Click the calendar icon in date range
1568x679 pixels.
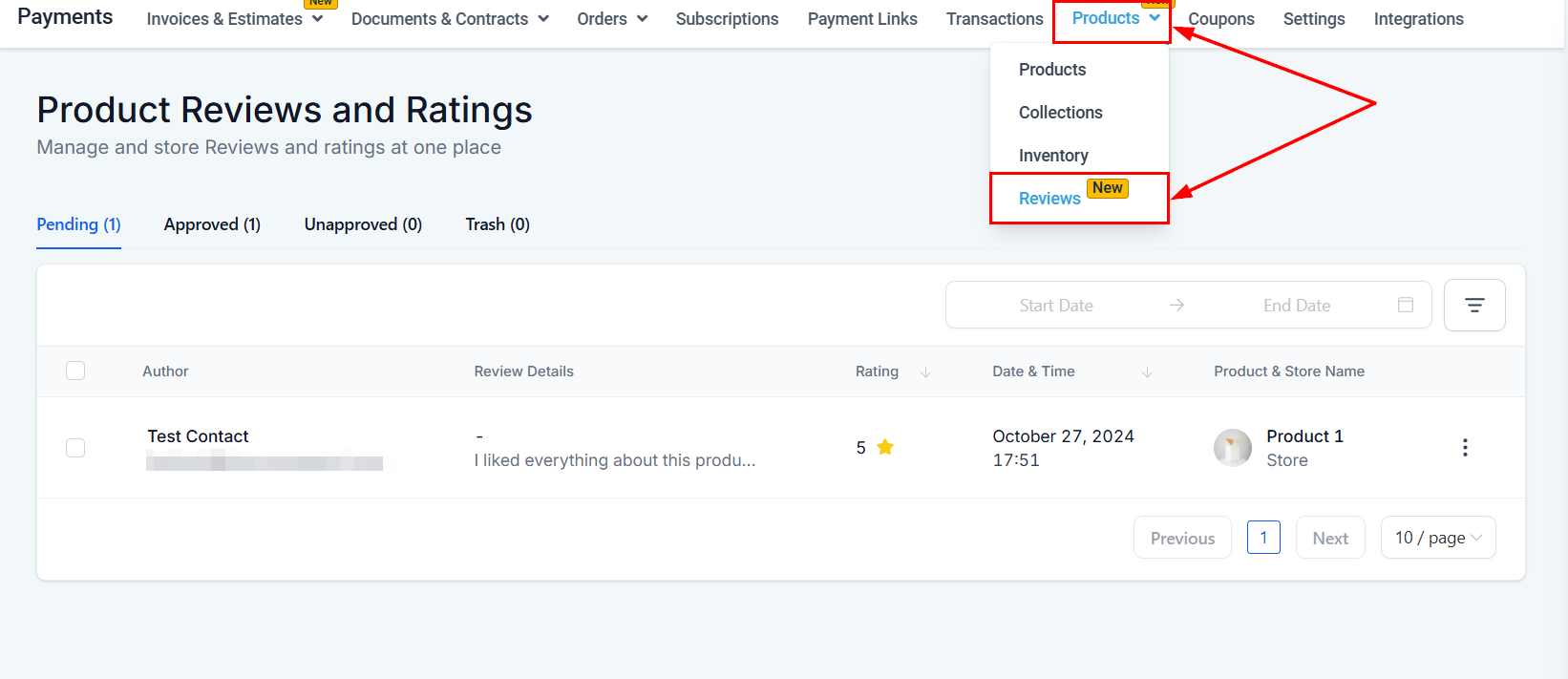(1406, 305)
